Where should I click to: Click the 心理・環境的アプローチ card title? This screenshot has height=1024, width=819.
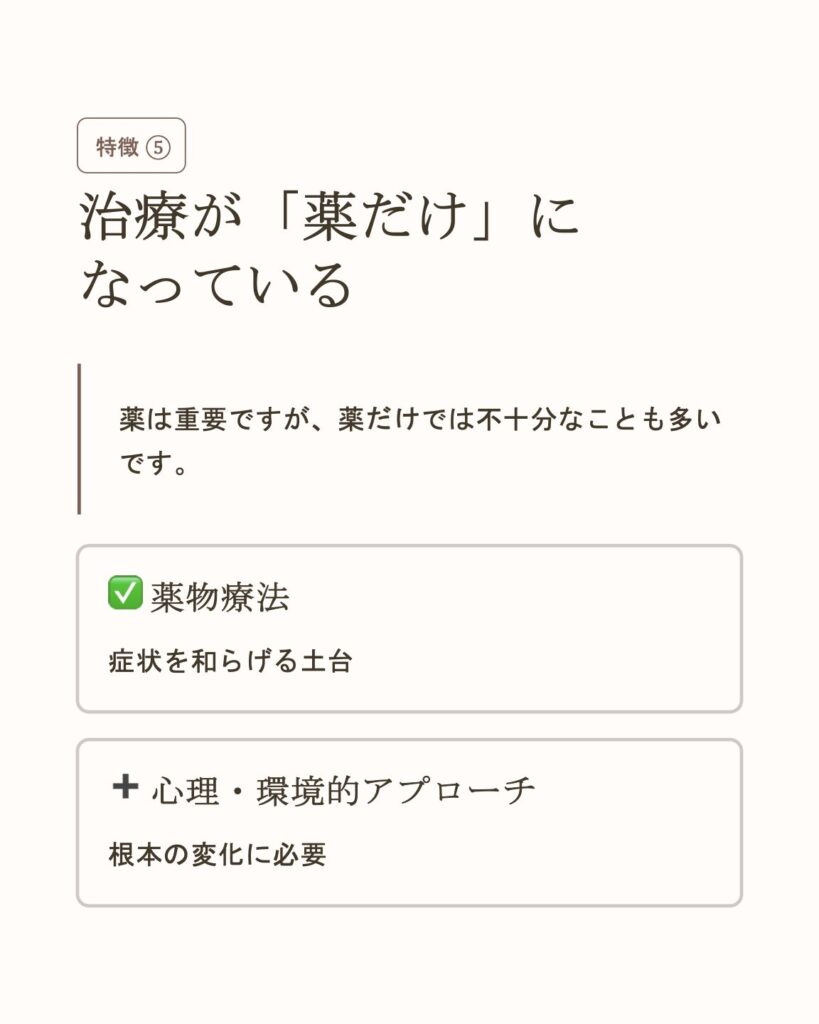[343, 791]
